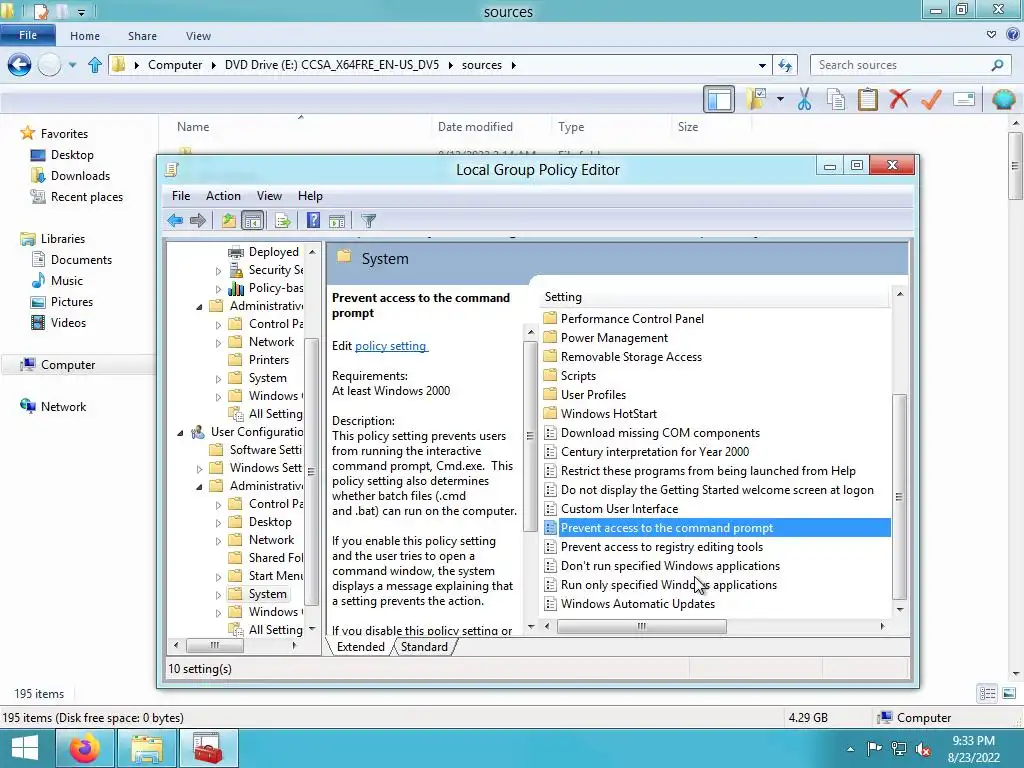This screenshot has height=768, width=1024.
Task: Click the settings list vertical scrollbar thumb
Action: (899, 496)
